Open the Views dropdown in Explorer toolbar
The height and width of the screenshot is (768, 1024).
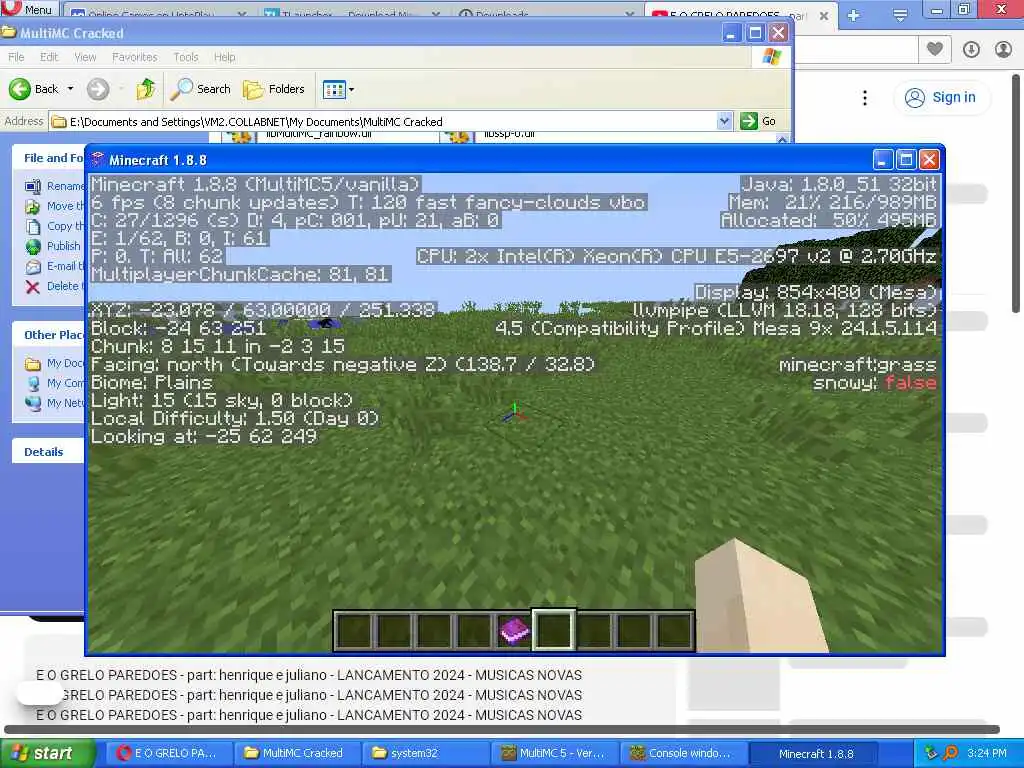[x=338, y=89]
